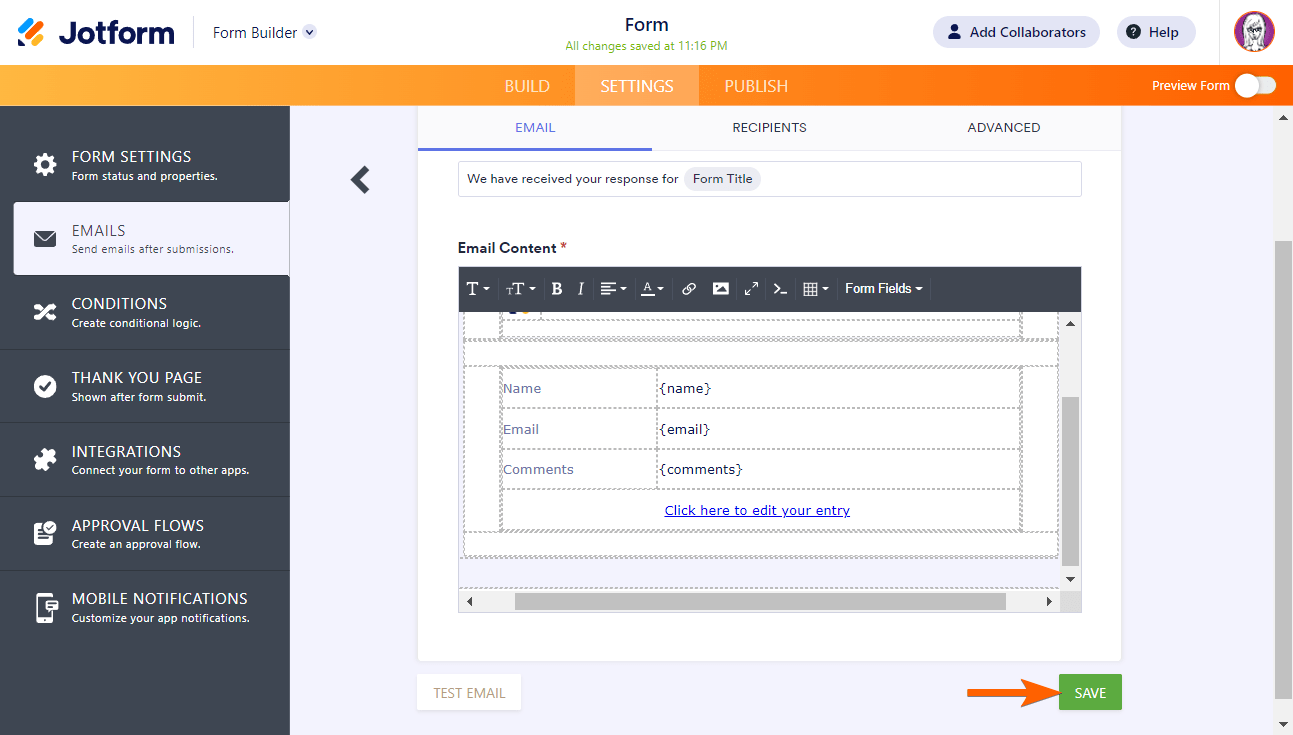Screen dimensions: 1293x735
Task: Open the insert table dropdown
Action: [815, 289]
